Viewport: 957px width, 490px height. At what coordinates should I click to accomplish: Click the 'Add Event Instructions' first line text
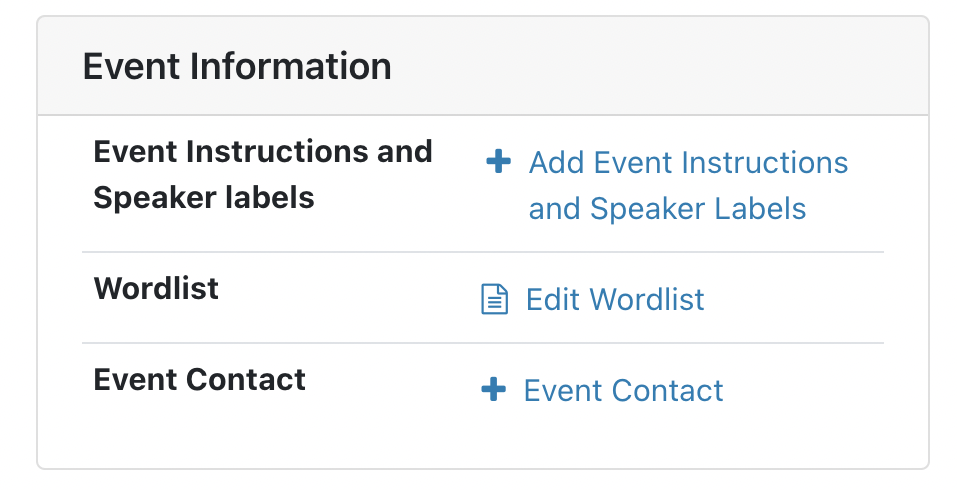(x=688, y=162)
